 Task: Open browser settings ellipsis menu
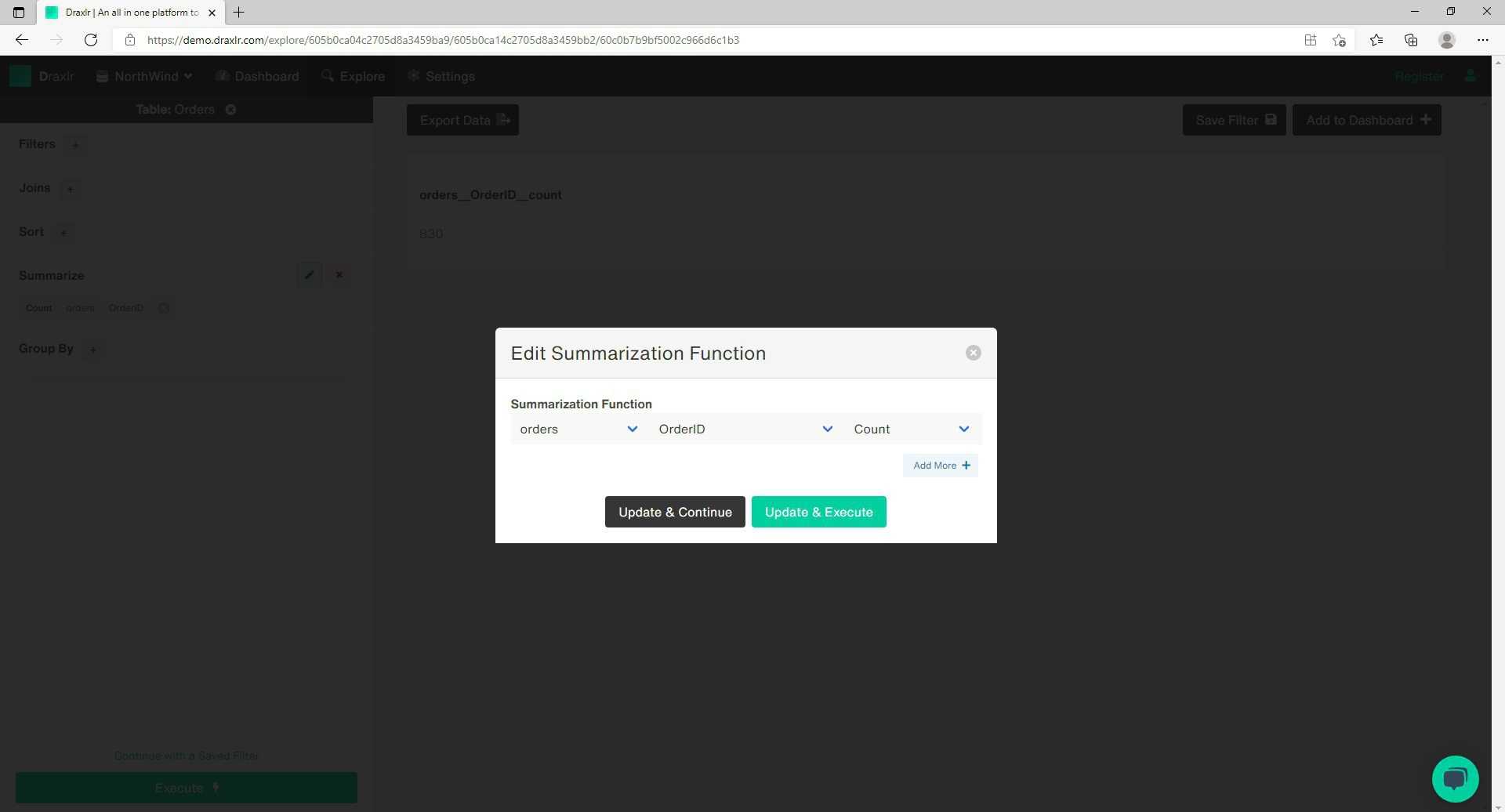click(x=1482, y=40)
